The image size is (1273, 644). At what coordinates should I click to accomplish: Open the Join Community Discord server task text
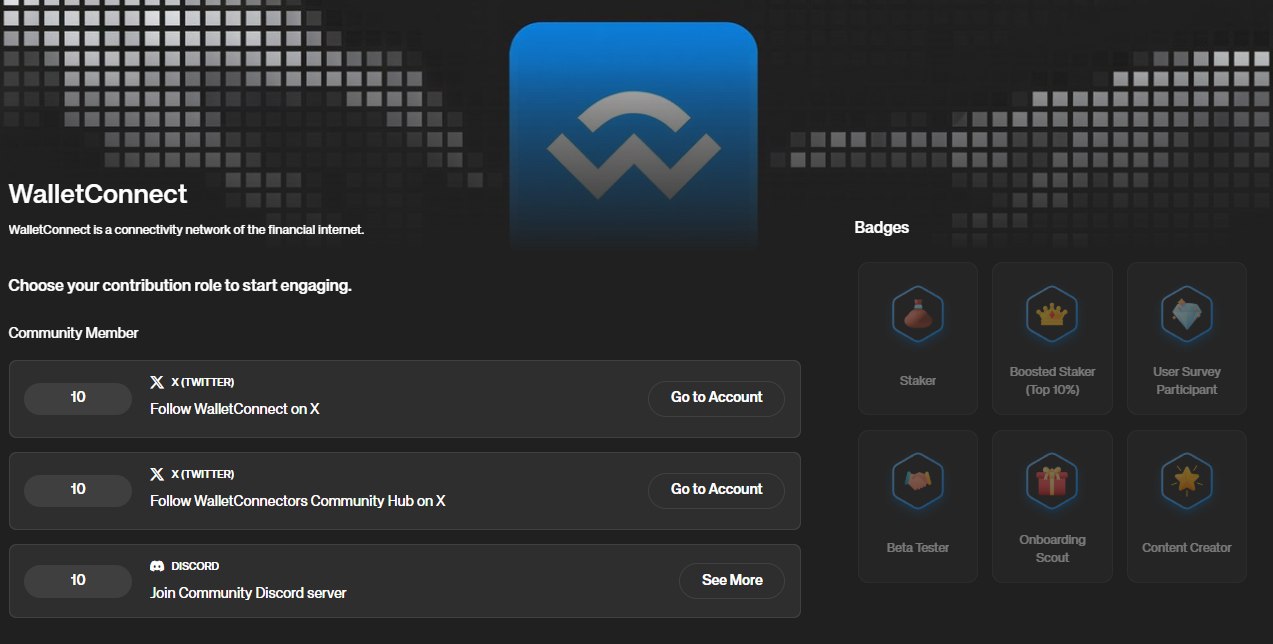(x=248, y=593)
